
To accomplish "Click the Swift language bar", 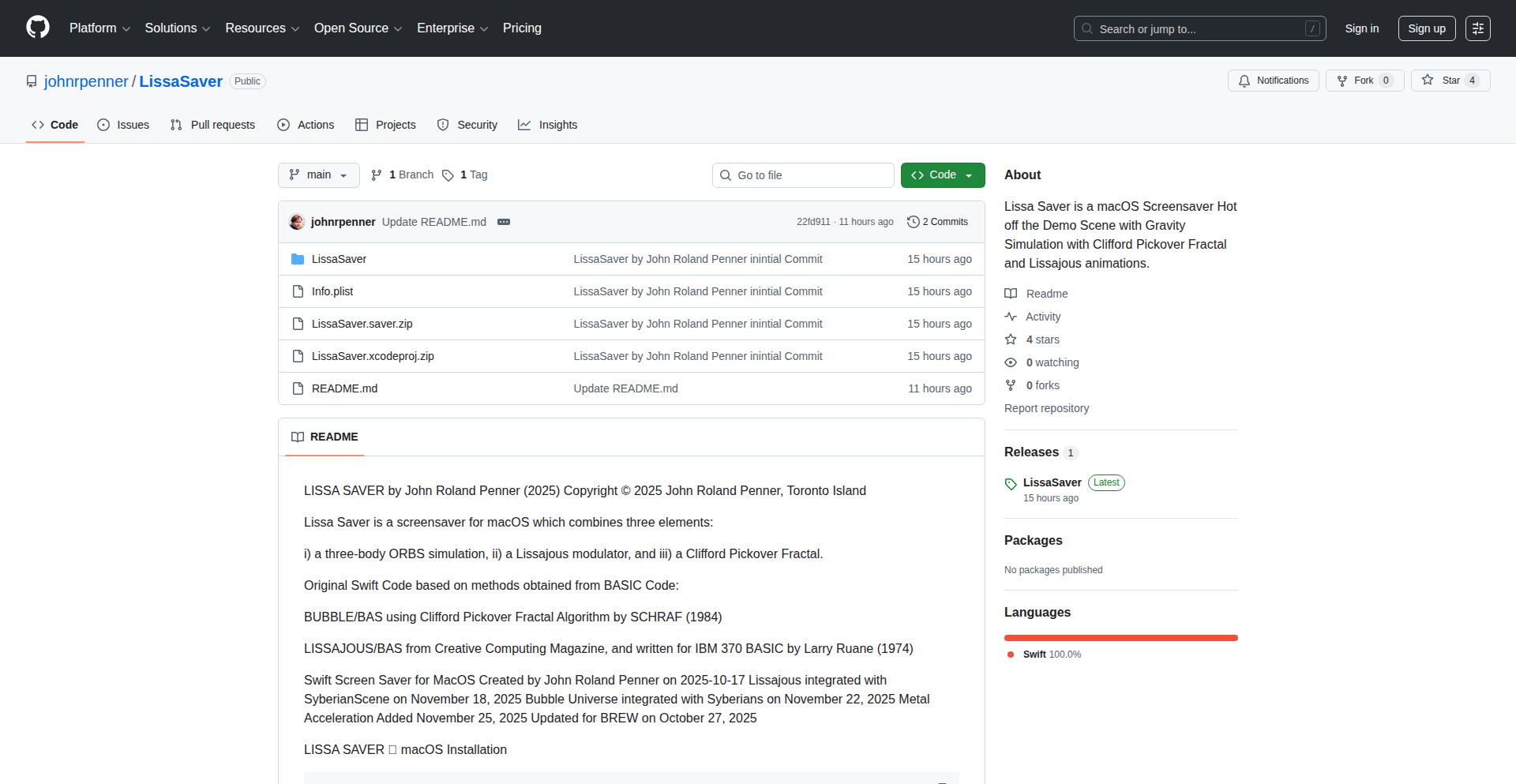I will (1120, 638).
